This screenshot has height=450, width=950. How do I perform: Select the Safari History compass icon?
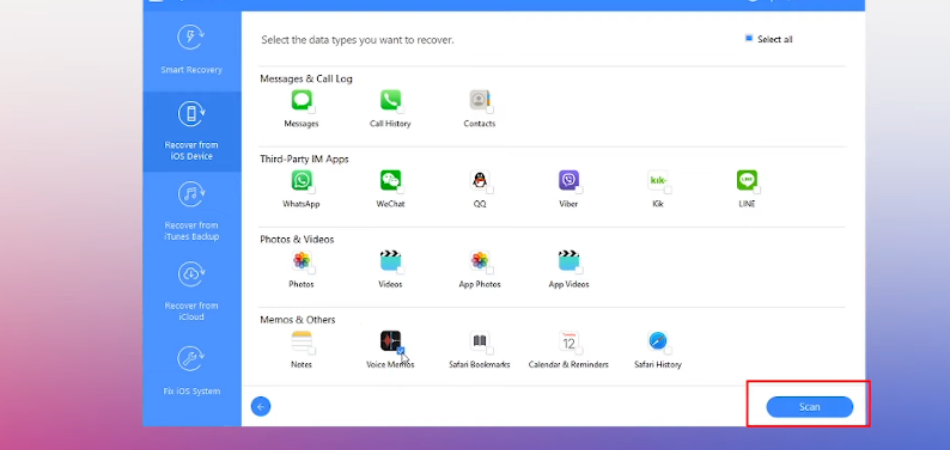(x=657, y=341)
